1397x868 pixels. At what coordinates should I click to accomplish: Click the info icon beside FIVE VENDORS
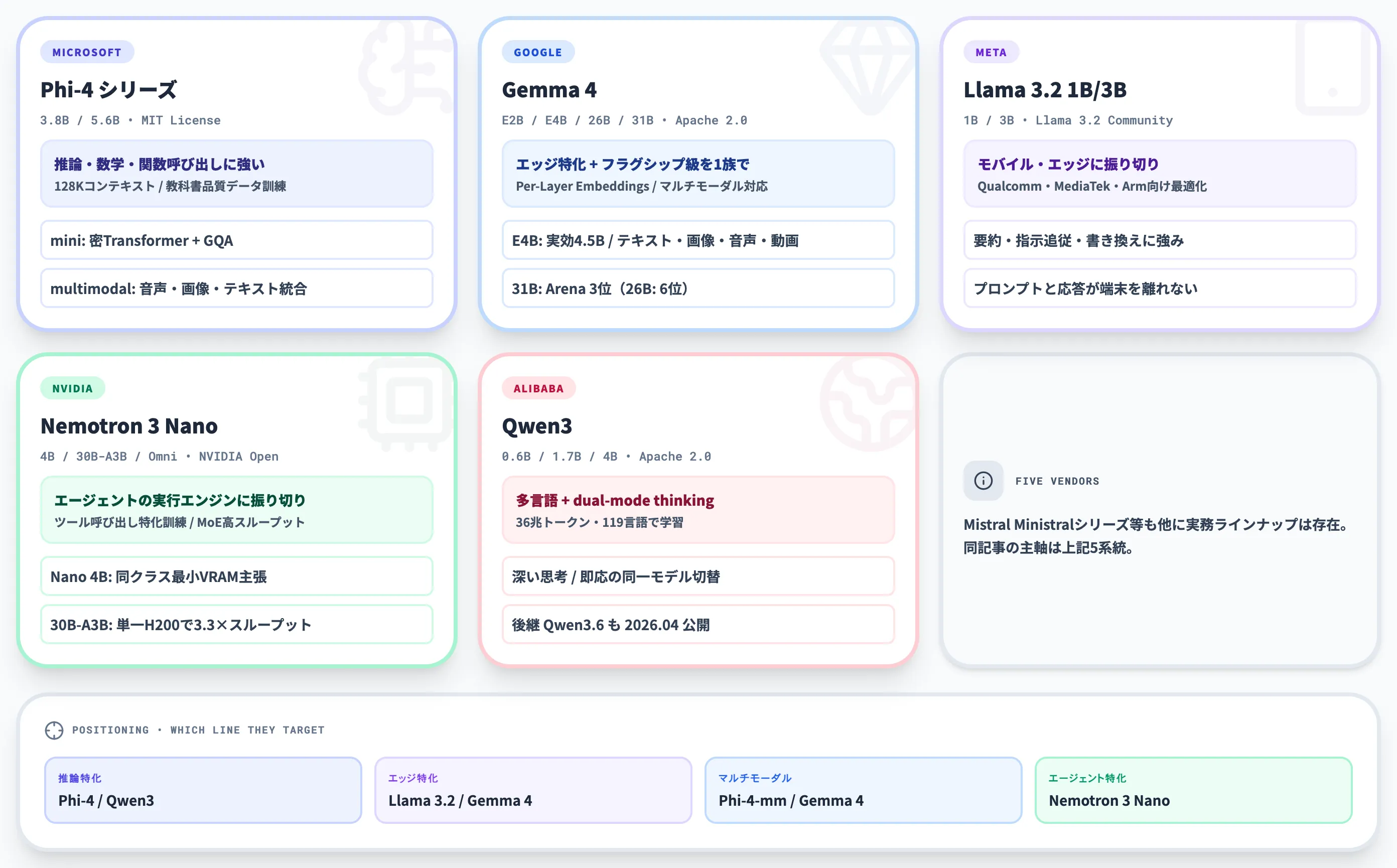983,481
